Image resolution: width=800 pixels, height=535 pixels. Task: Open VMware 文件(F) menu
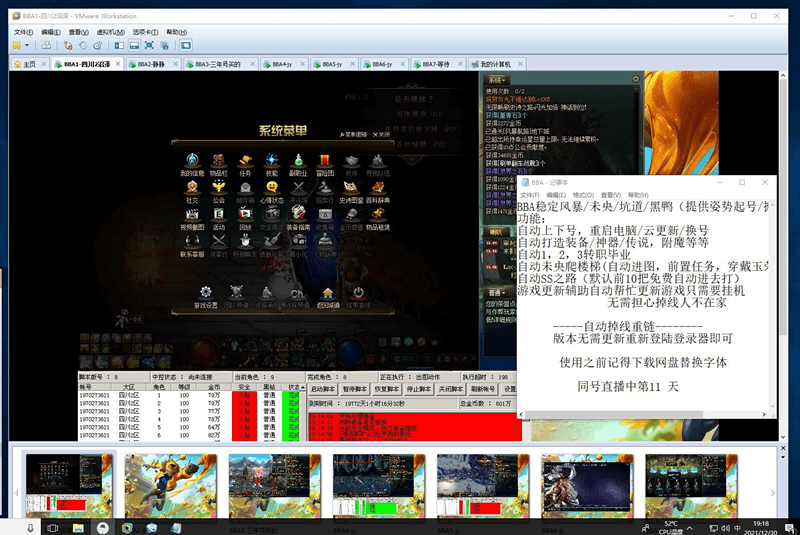[x=23, y=32]
